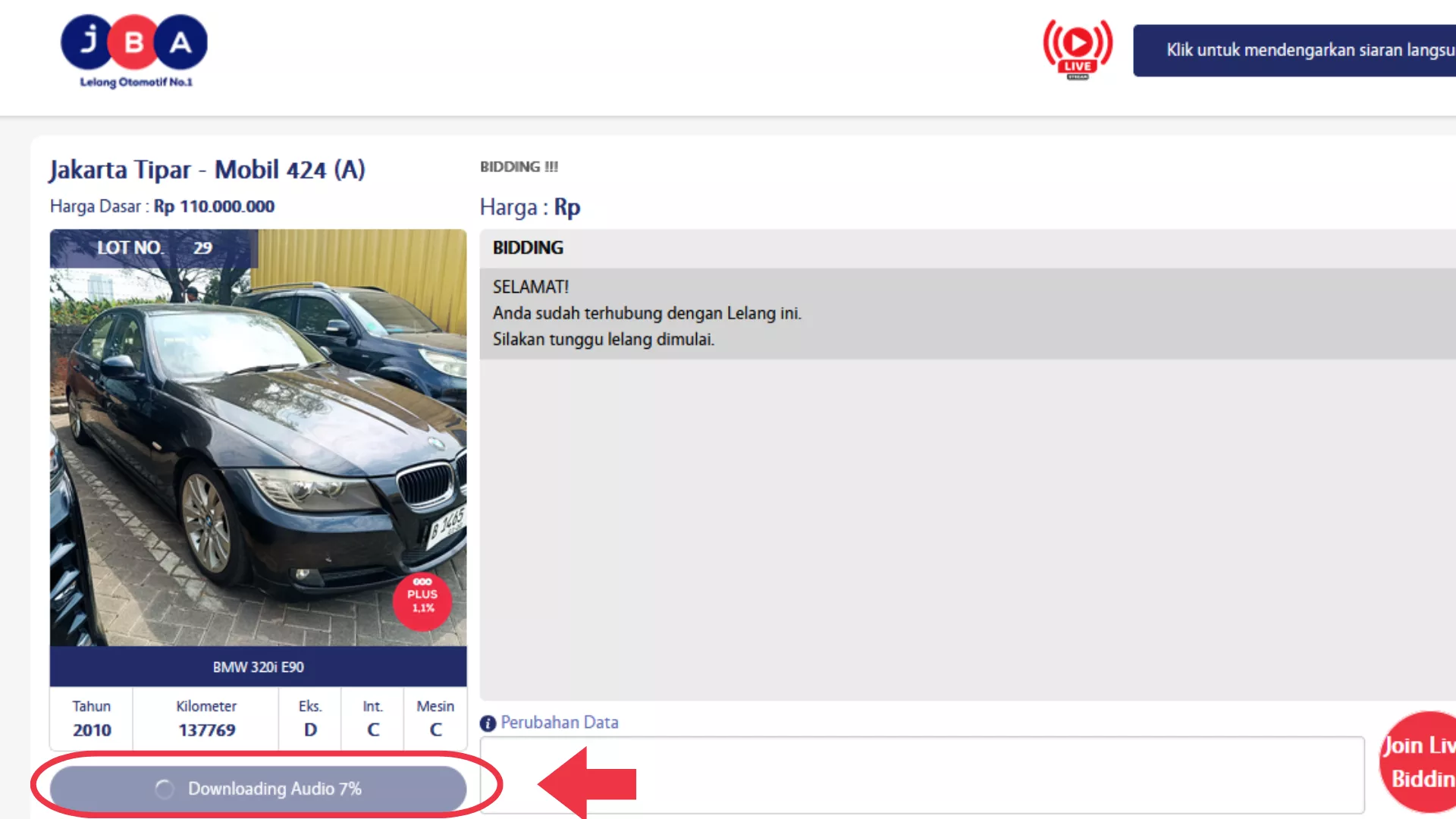Viewport: 1456px width, 819px height.
Task: Click into the Perubahan Data text box
Action: [922, 775]
